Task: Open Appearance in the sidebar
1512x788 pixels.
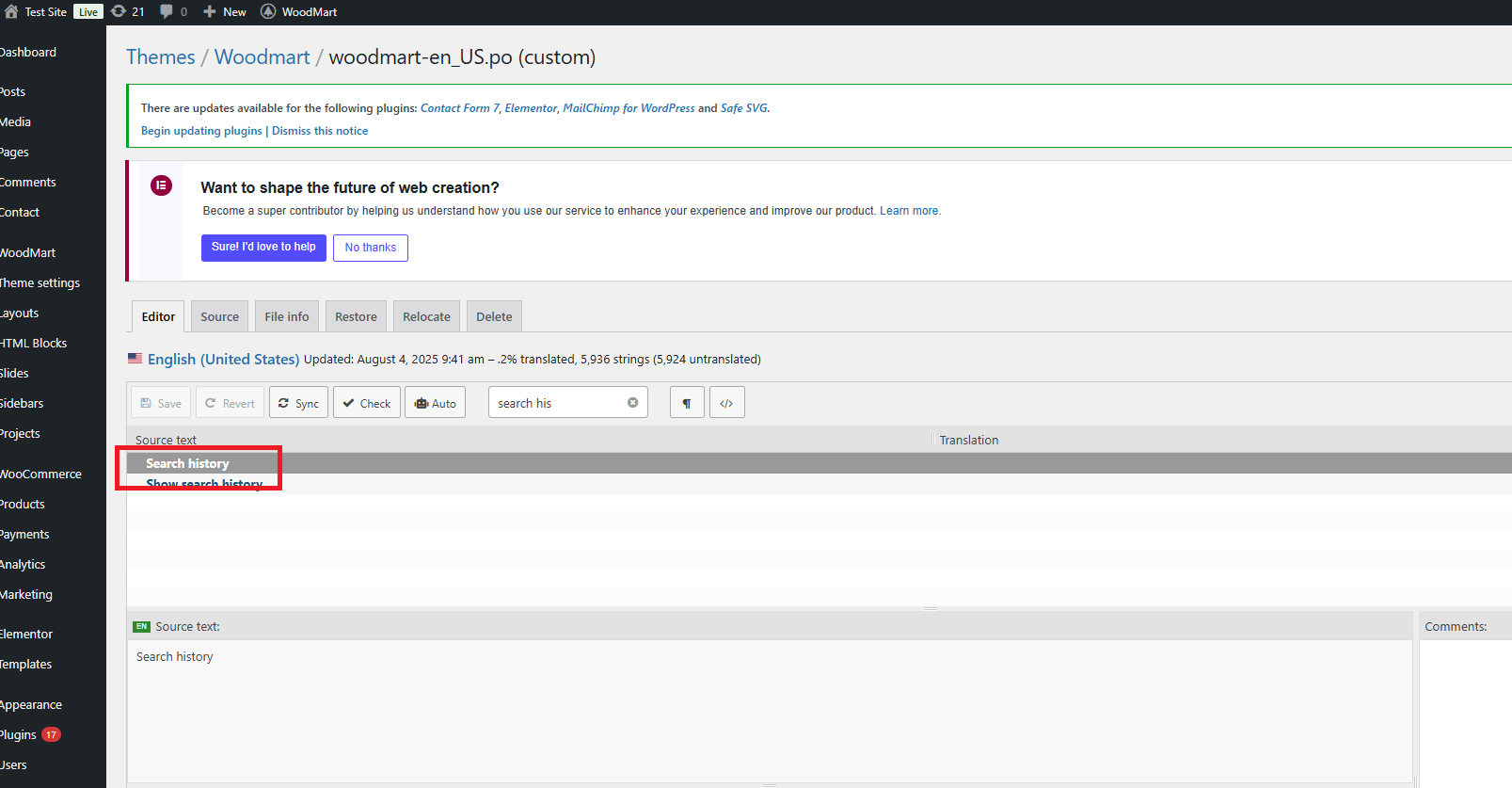Action: 31,704
